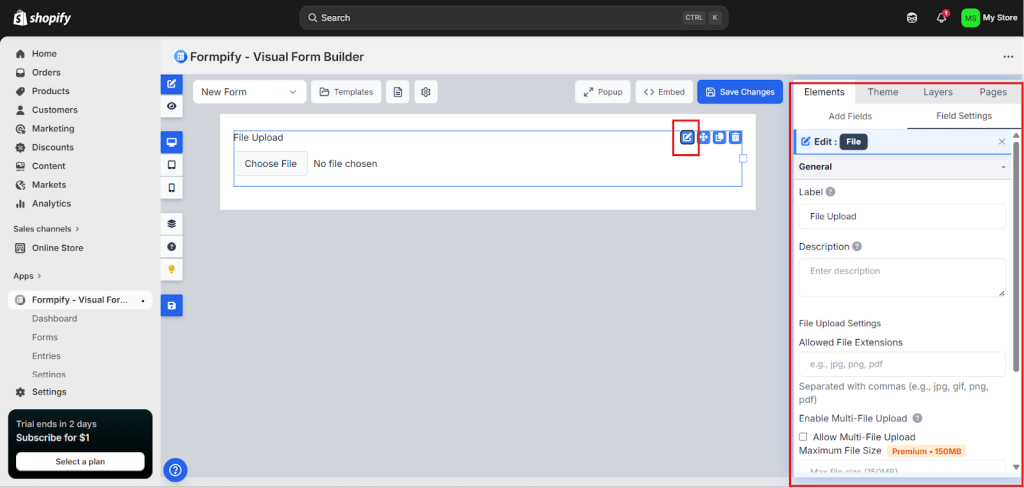Image resolution: width=1024 pixels, height=488 pixels.
Task: Click the Shopify notifications bell
Action: (x=940, y=18)
